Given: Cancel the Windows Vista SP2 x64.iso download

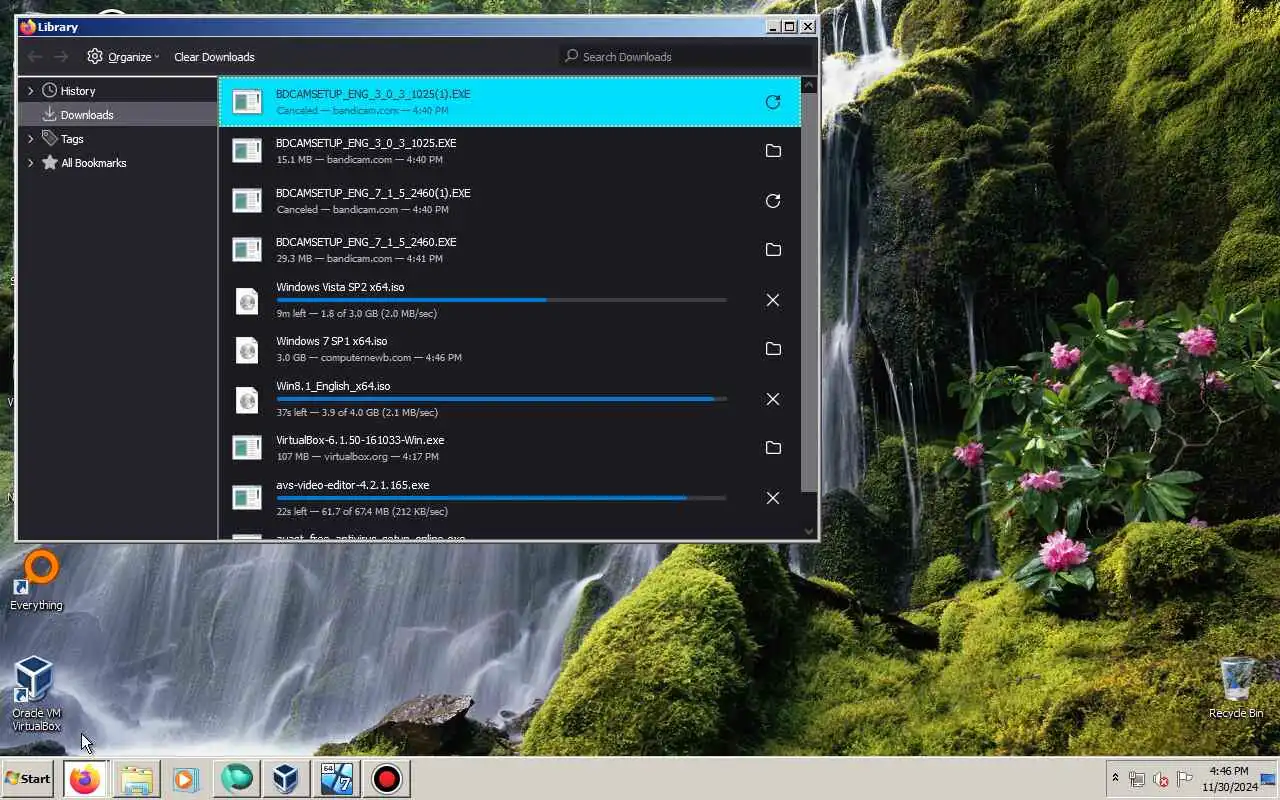Looking at the screenshot, I should coord(772,300).
